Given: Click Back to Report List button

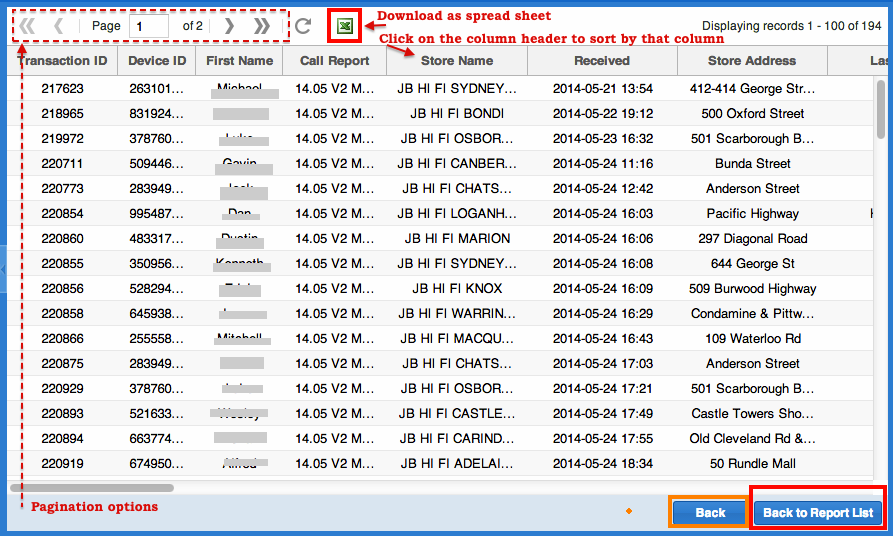Looking at the screenshot, I should 818,512.
